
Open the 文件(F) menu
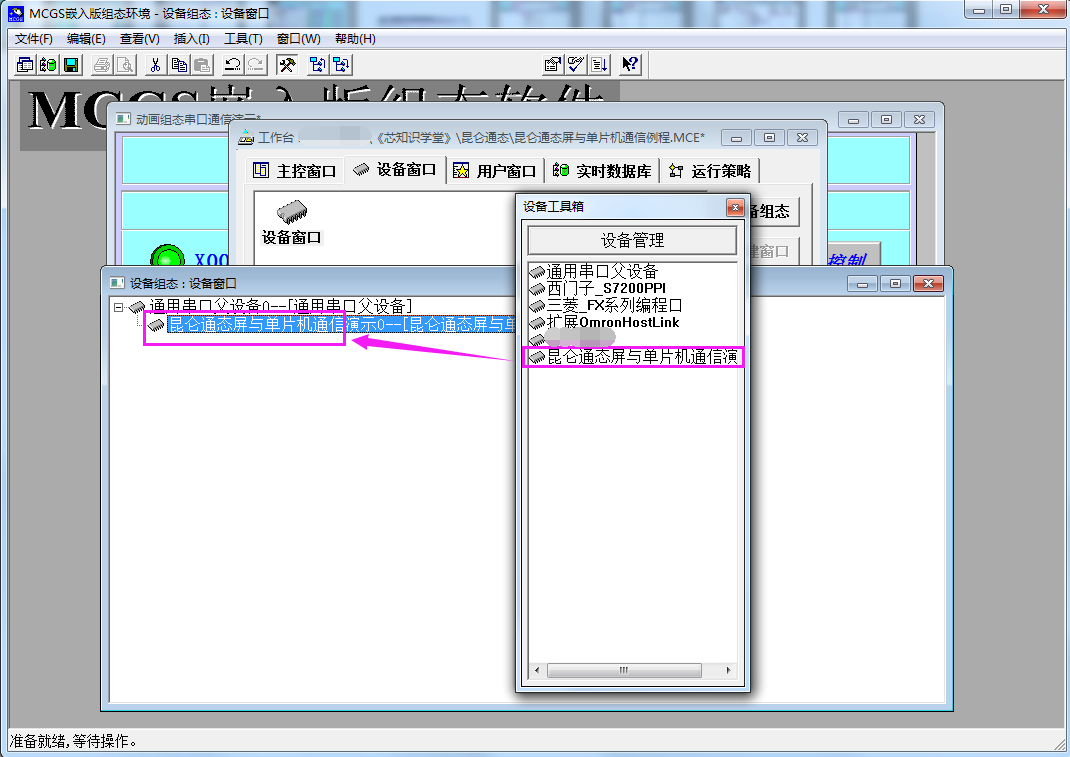pos(33,39)
